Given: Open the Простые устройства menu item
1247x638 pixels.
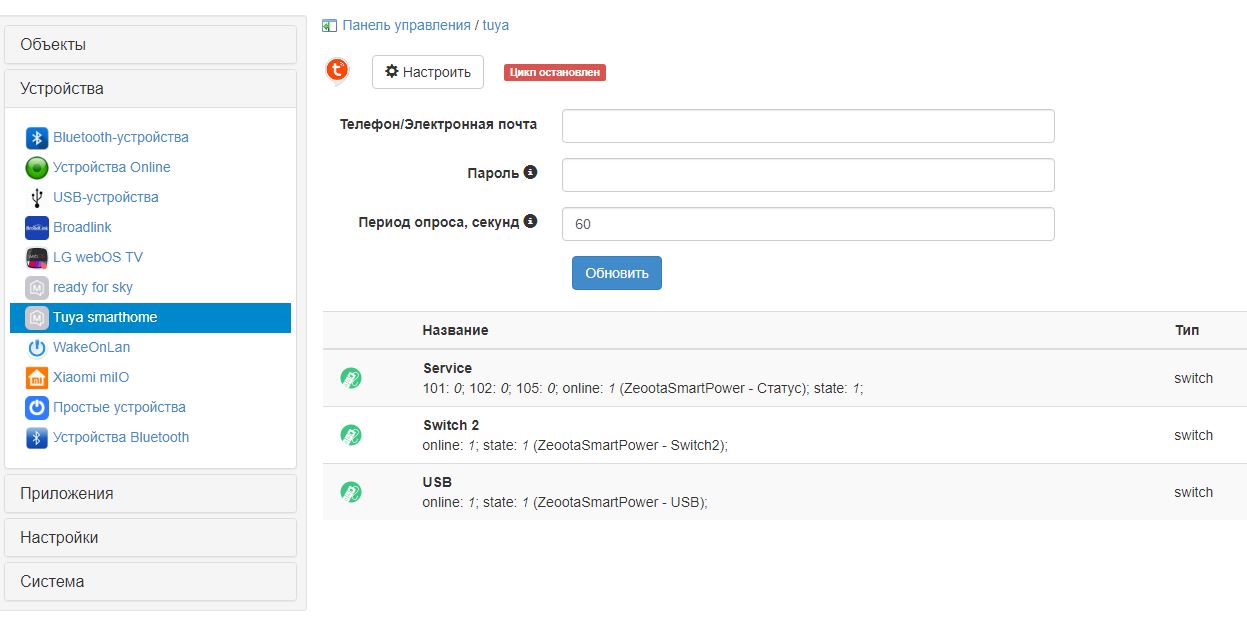Looking at the screenshot, I should tap(119, 408).
